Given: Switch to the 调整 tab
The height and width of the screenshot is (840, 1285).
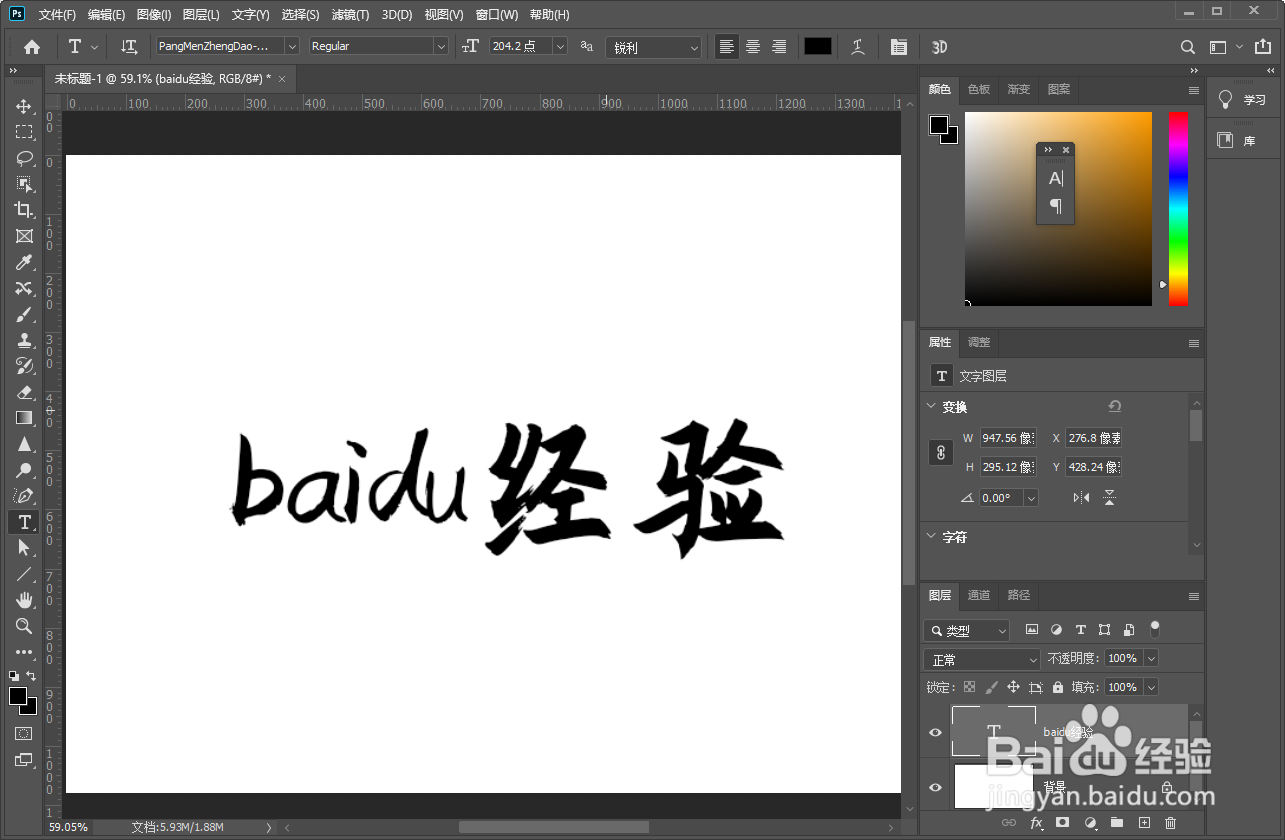Looking at the screenshot, I should [979, 342].
